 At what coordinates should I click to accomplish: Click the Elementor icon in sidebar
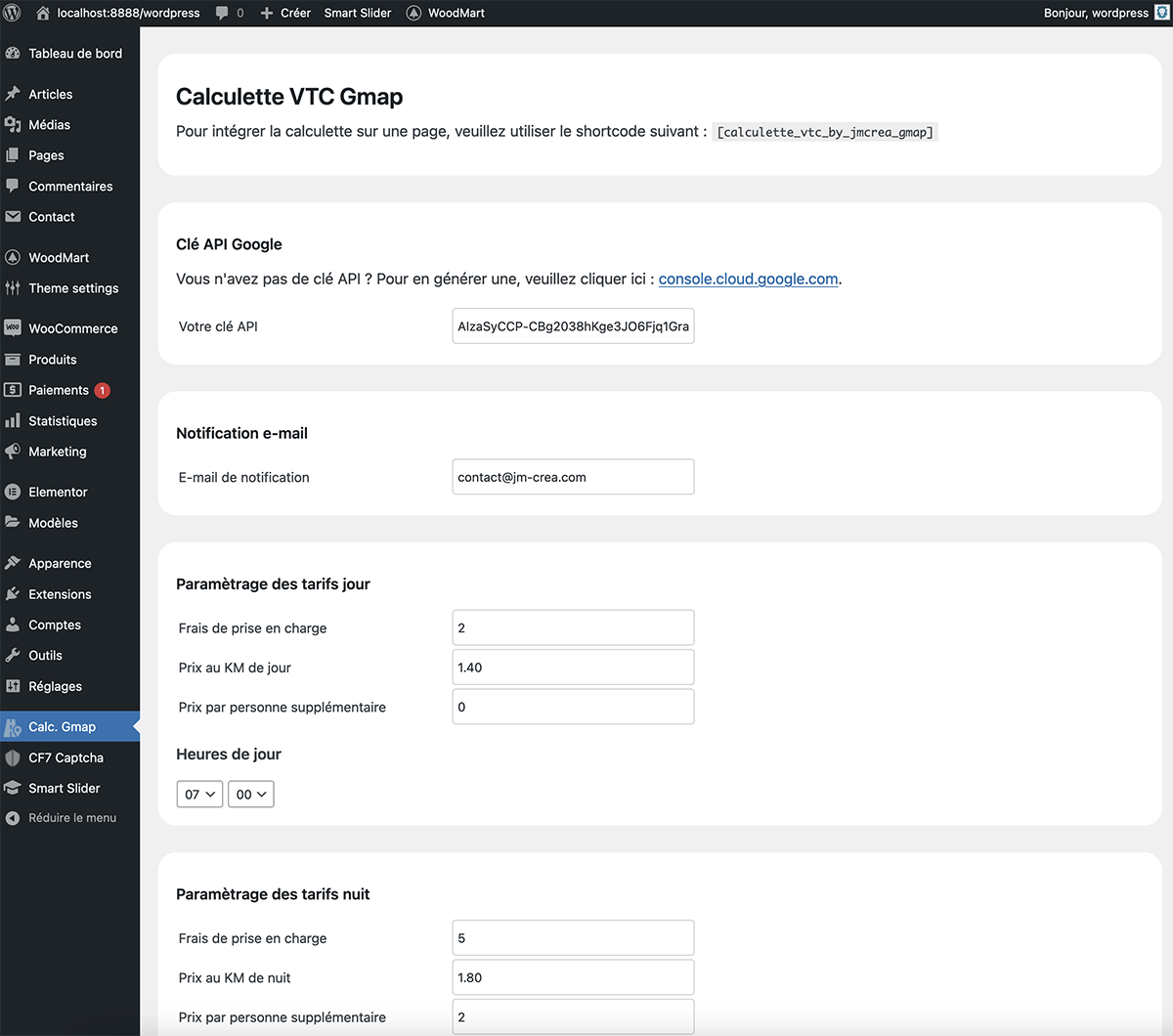[x=13, y=493]
